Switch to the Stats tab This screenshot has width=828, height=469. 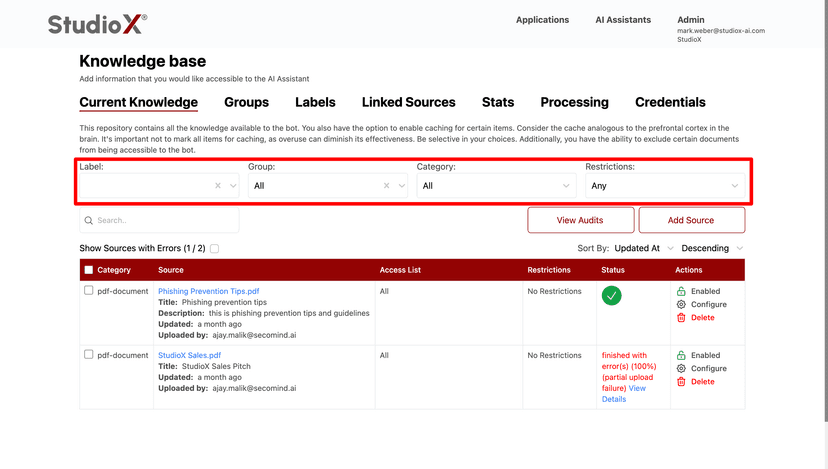pyautogui.click(x=497, y=102)
